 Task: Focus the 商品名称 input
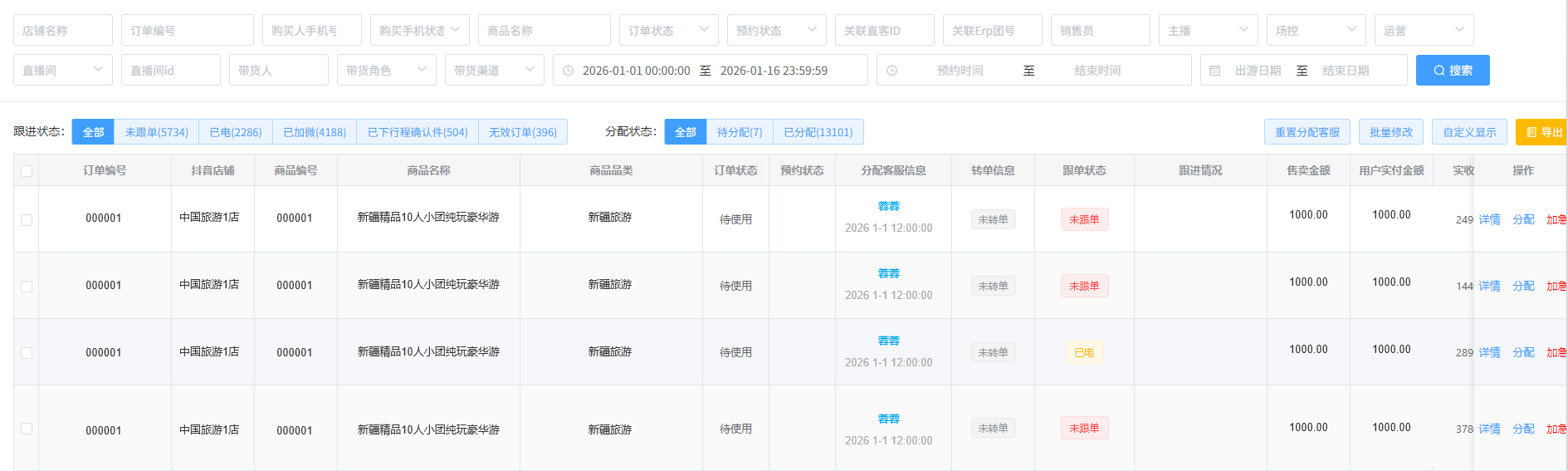[x=545, y=30]
